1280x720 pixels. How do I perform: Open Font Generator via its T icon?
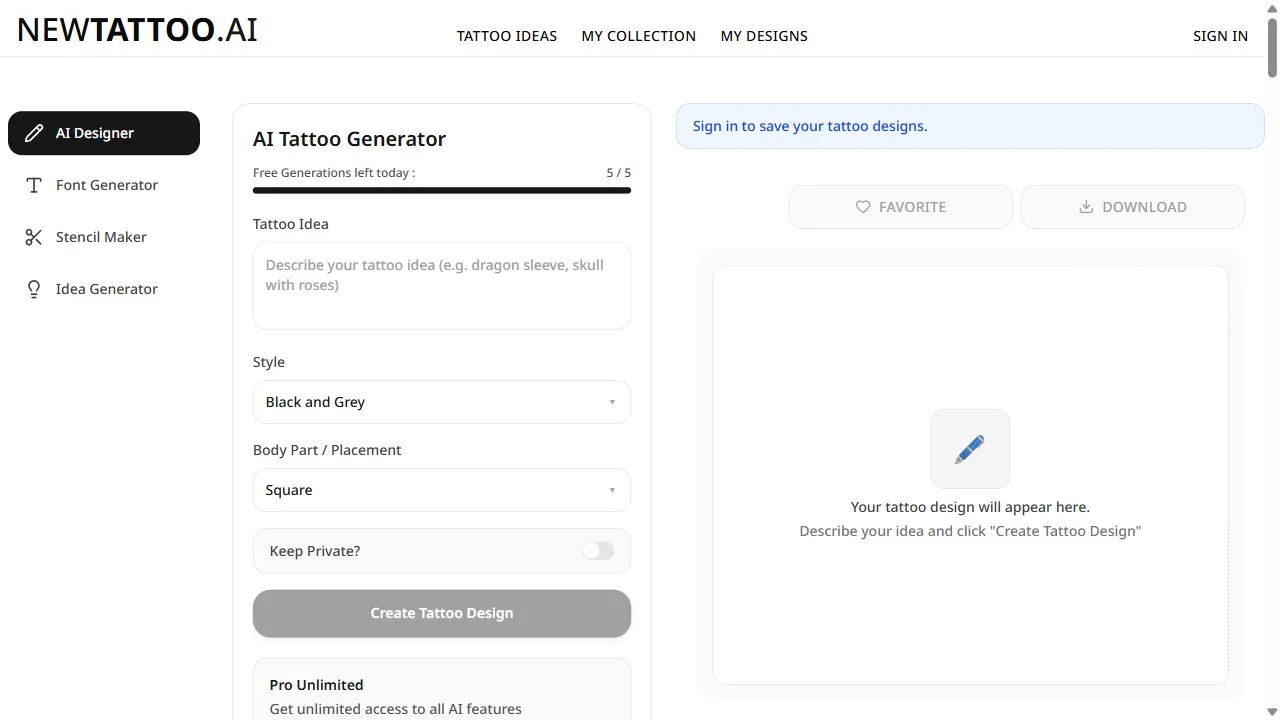(34, 185)
